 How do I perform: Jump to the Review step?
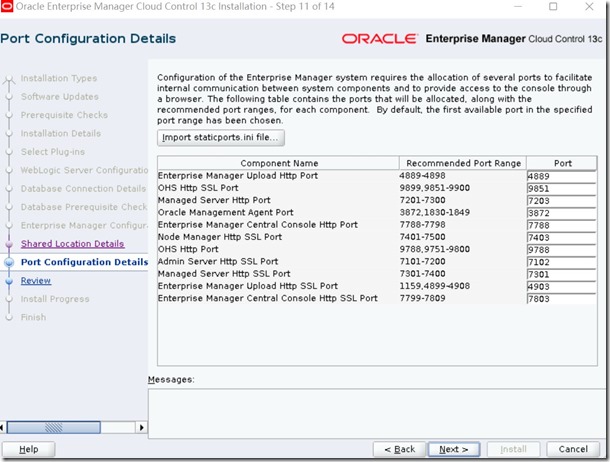click(x=36, y=281)
